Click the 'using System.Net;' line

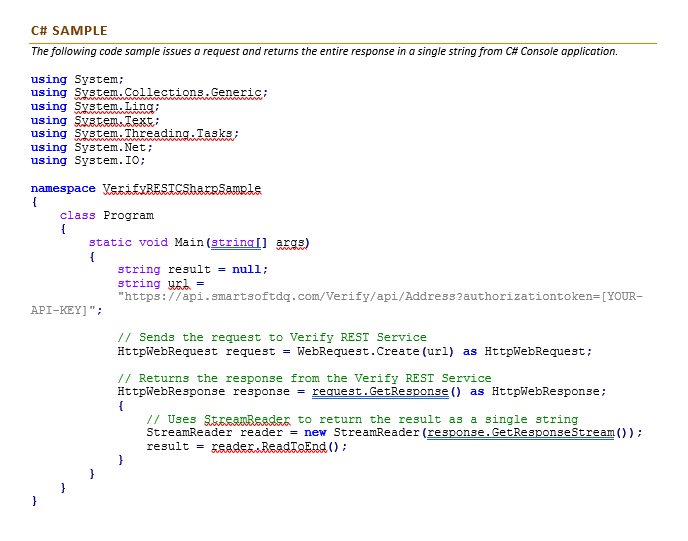click(x=92, y=147)
